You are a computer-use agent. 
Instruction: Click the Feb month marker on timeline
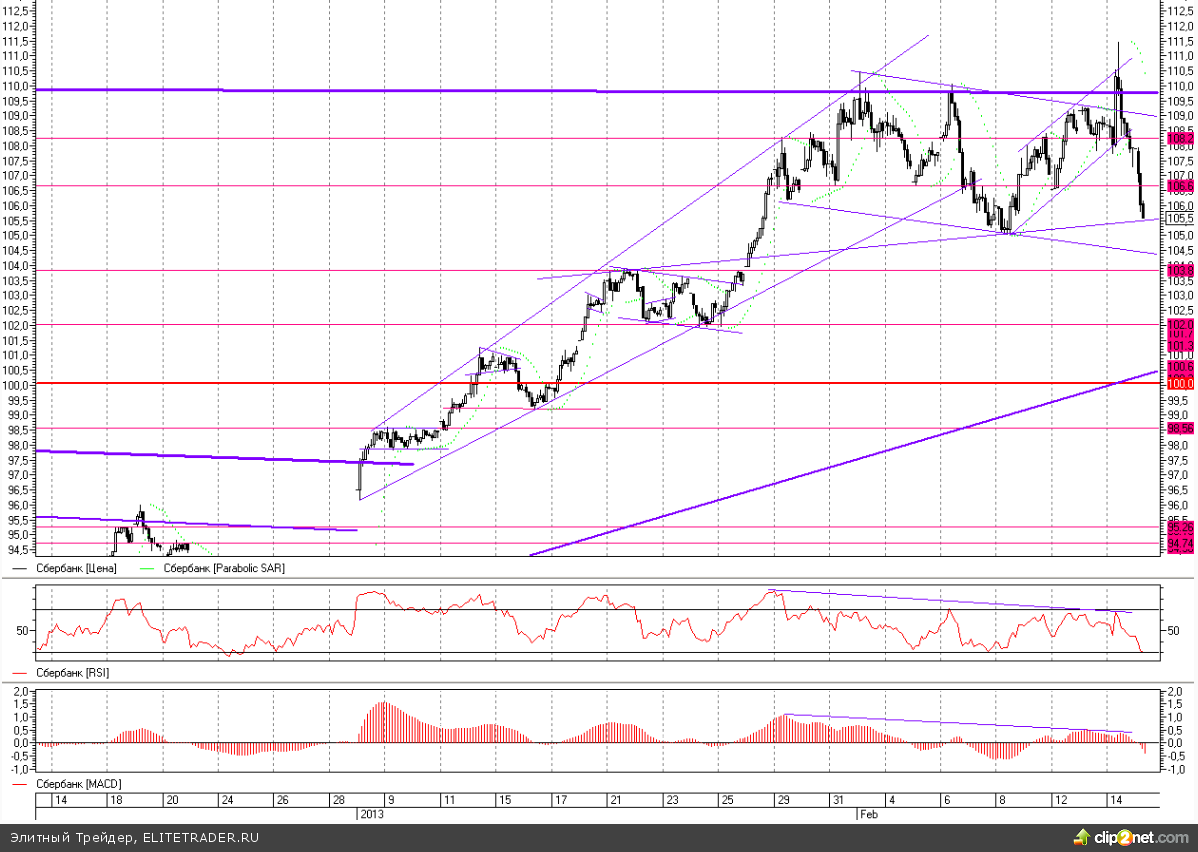point(867,814)
